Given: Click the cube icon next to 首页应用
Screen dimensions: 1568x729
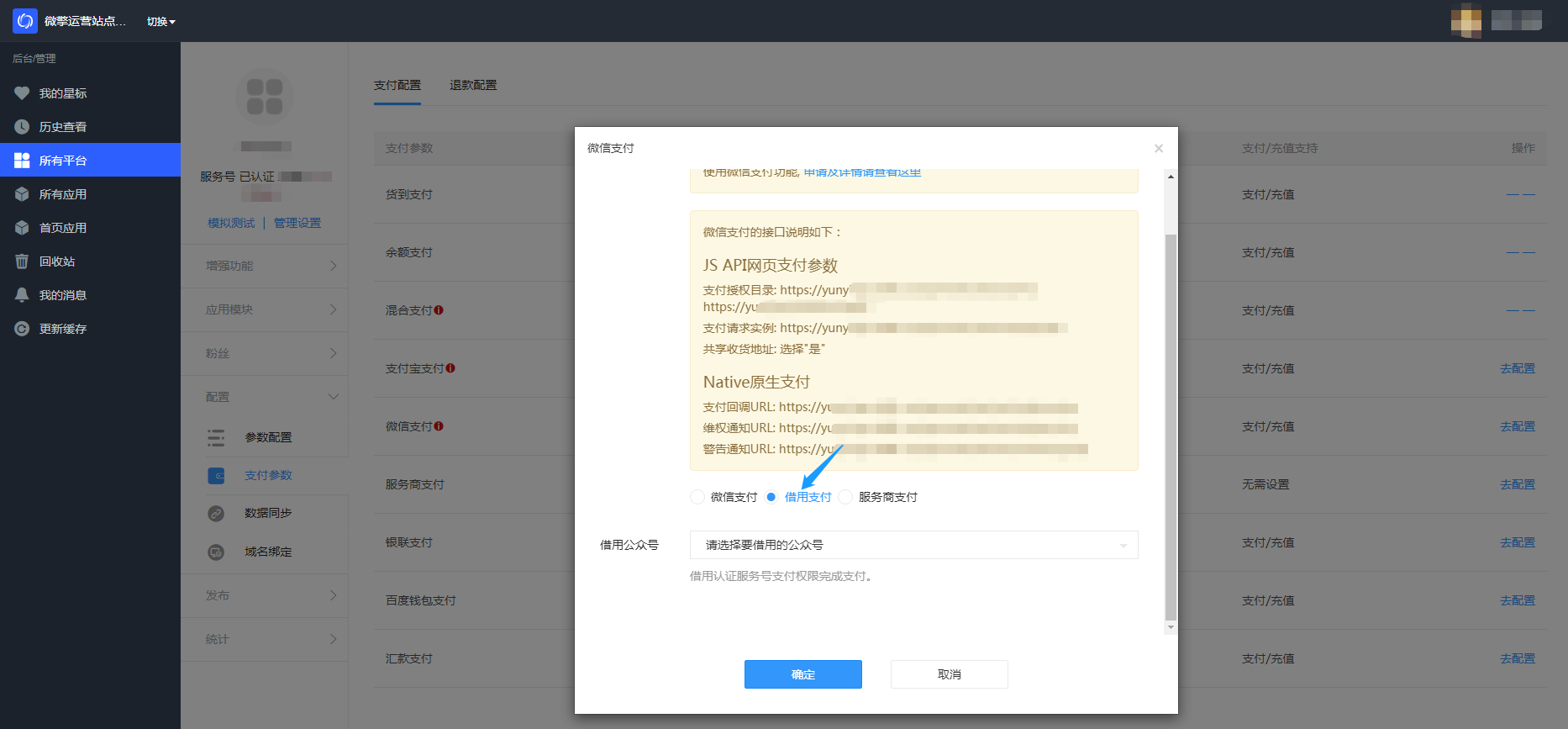Looking at the screenshot, I should point(22,228).
